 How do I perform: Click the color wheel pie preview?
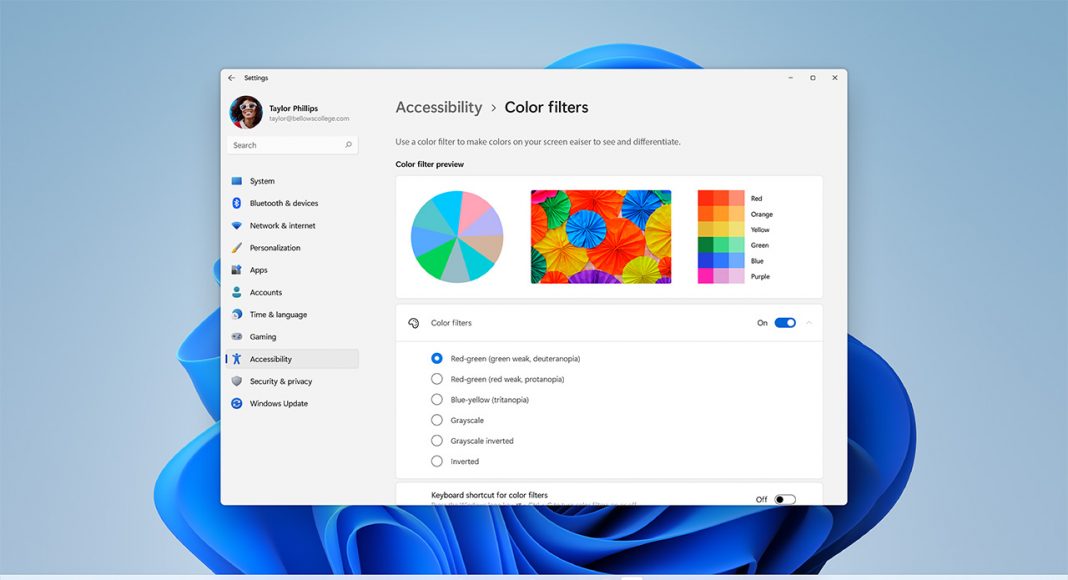[457, 236]
